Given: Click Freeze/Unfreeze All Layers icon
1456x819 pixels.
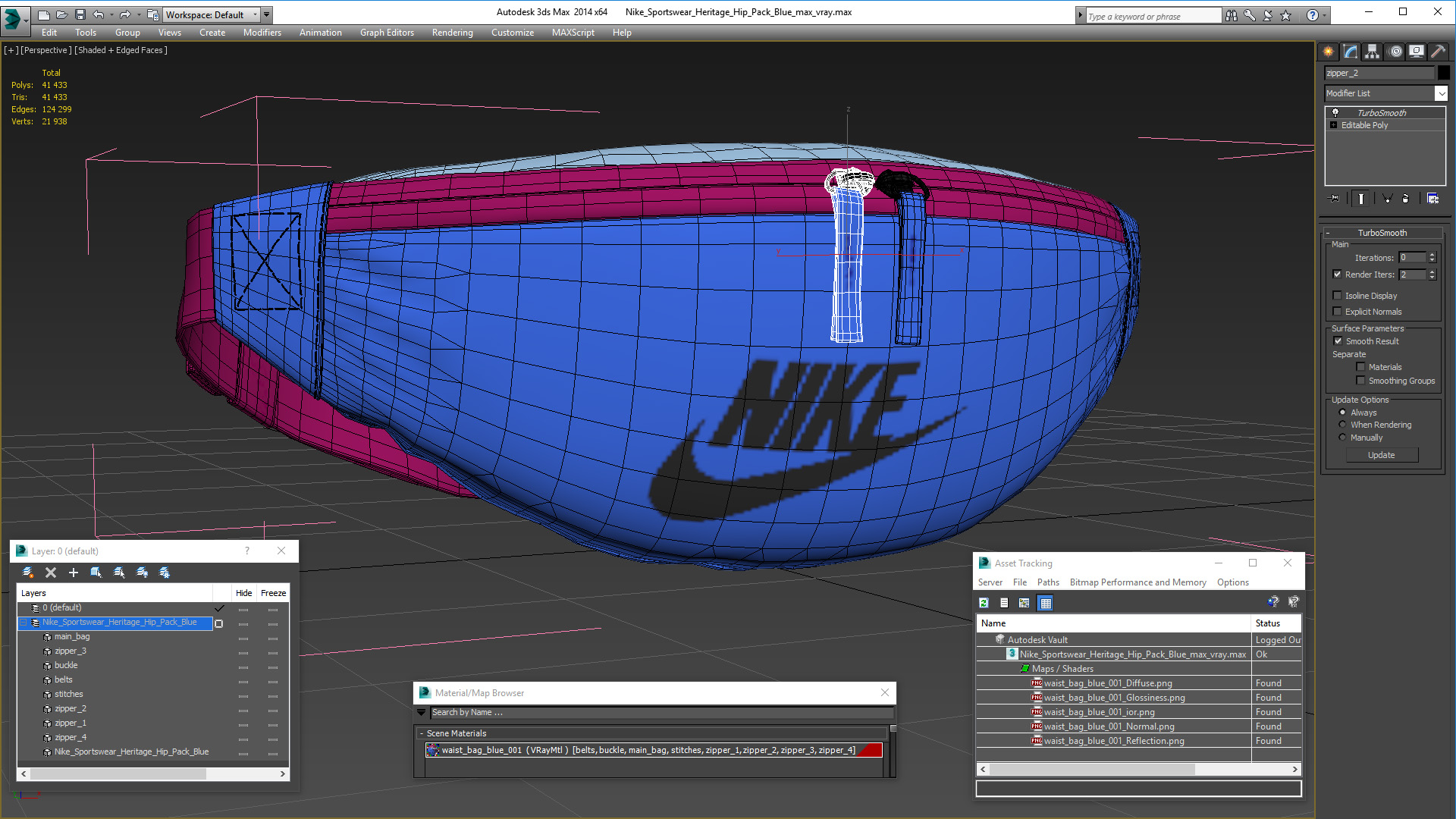Looking at the screenshot, I should click(x=165, y=573).
